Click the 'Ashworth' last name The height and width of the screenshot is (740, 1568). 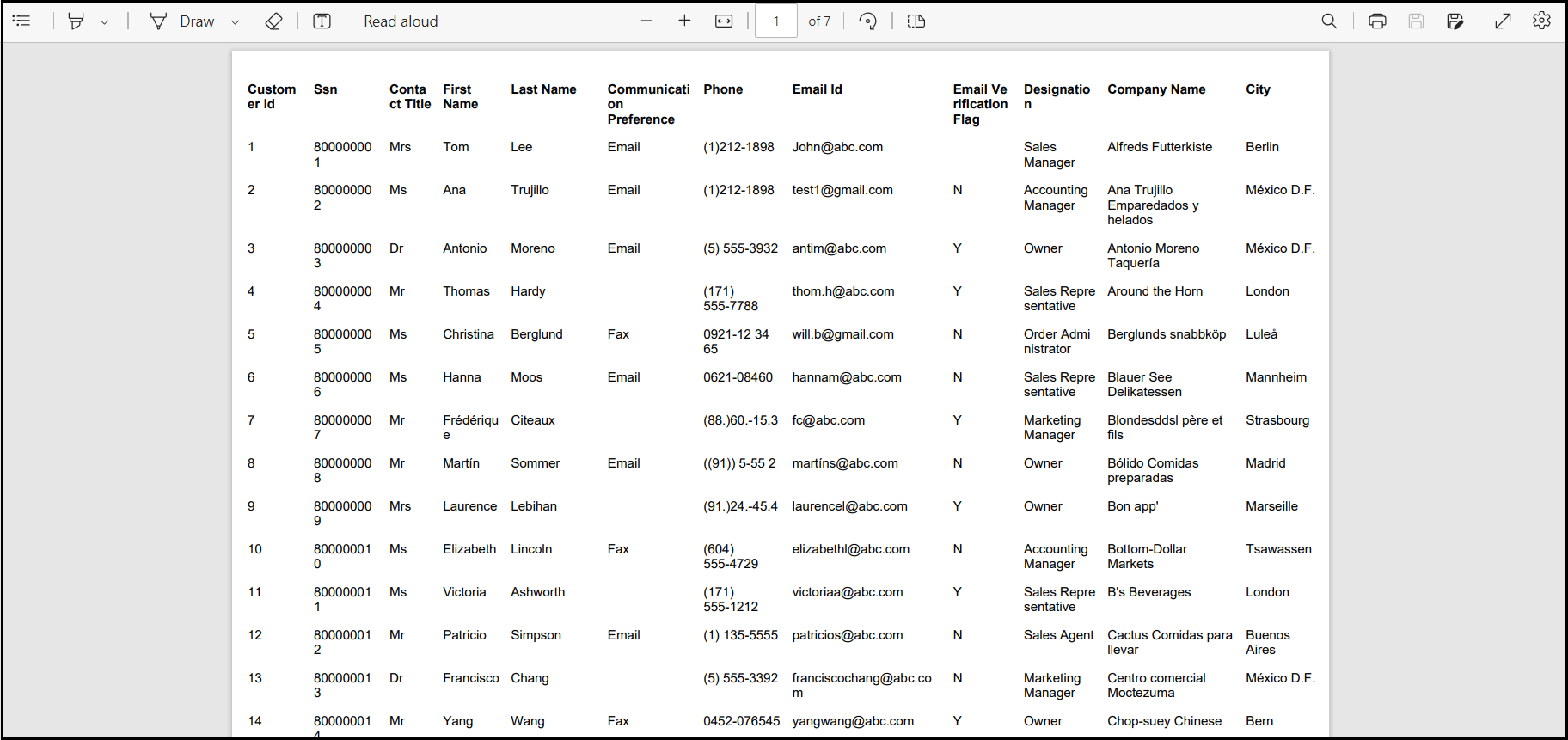[537, 592]
